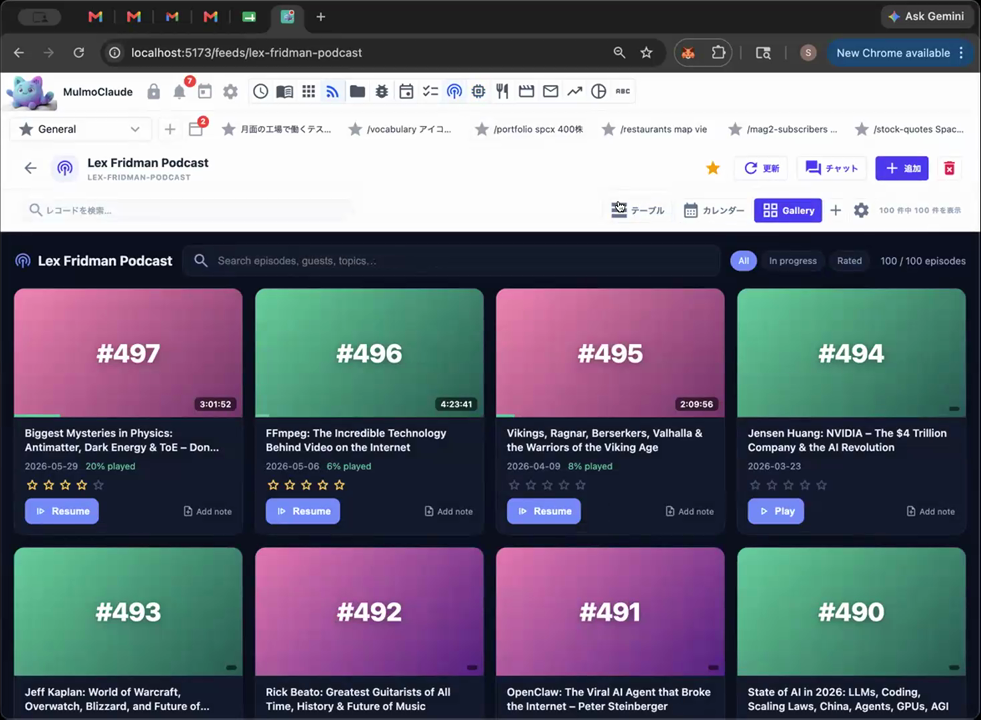
Task: Open the open-book icon in toolbar
Action: click(x=284, y=91)
